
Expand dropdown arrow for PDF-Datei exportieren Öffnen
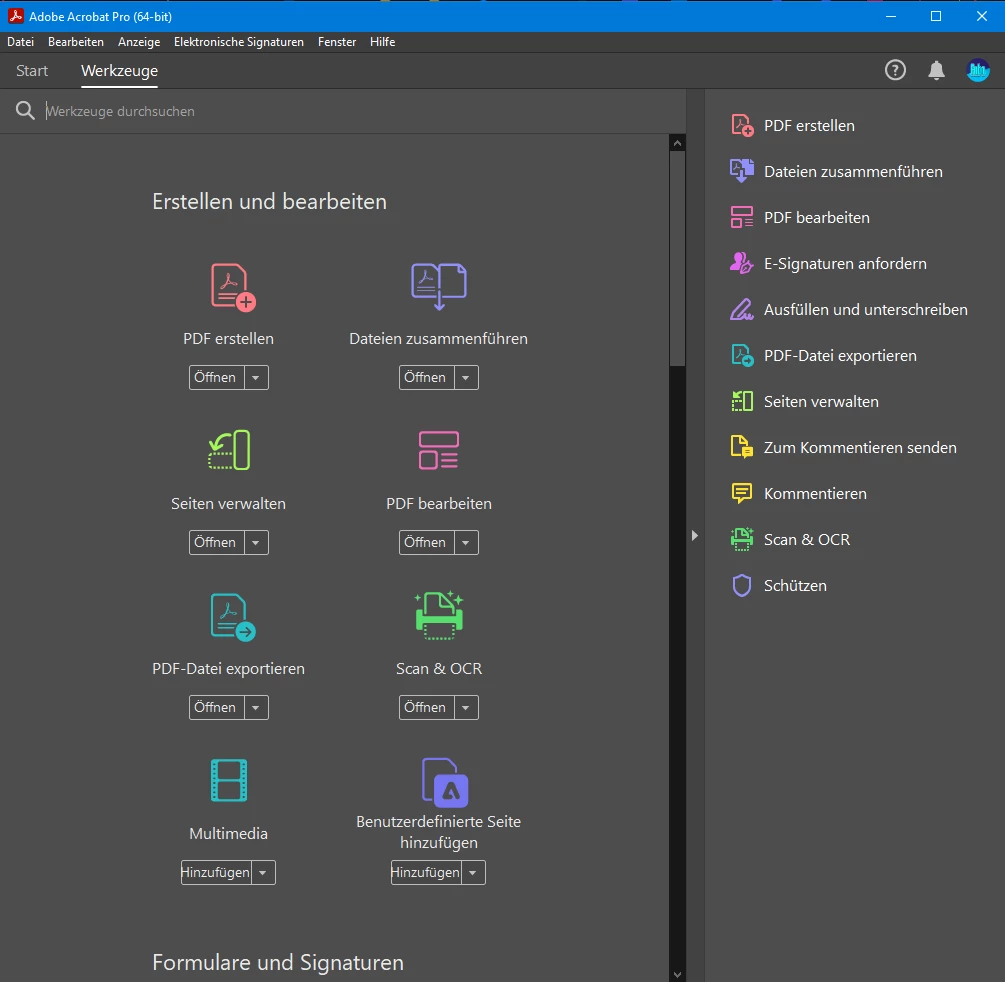[256, 708]
